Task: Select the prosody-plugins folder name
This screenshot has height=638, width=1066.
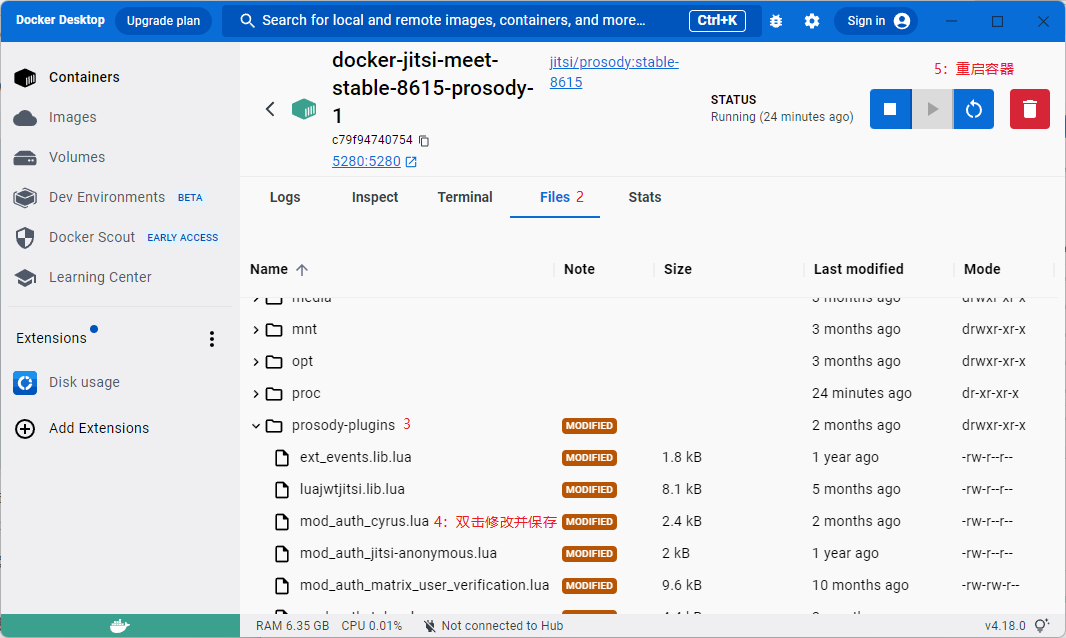Action: click(x=343, y=426)
